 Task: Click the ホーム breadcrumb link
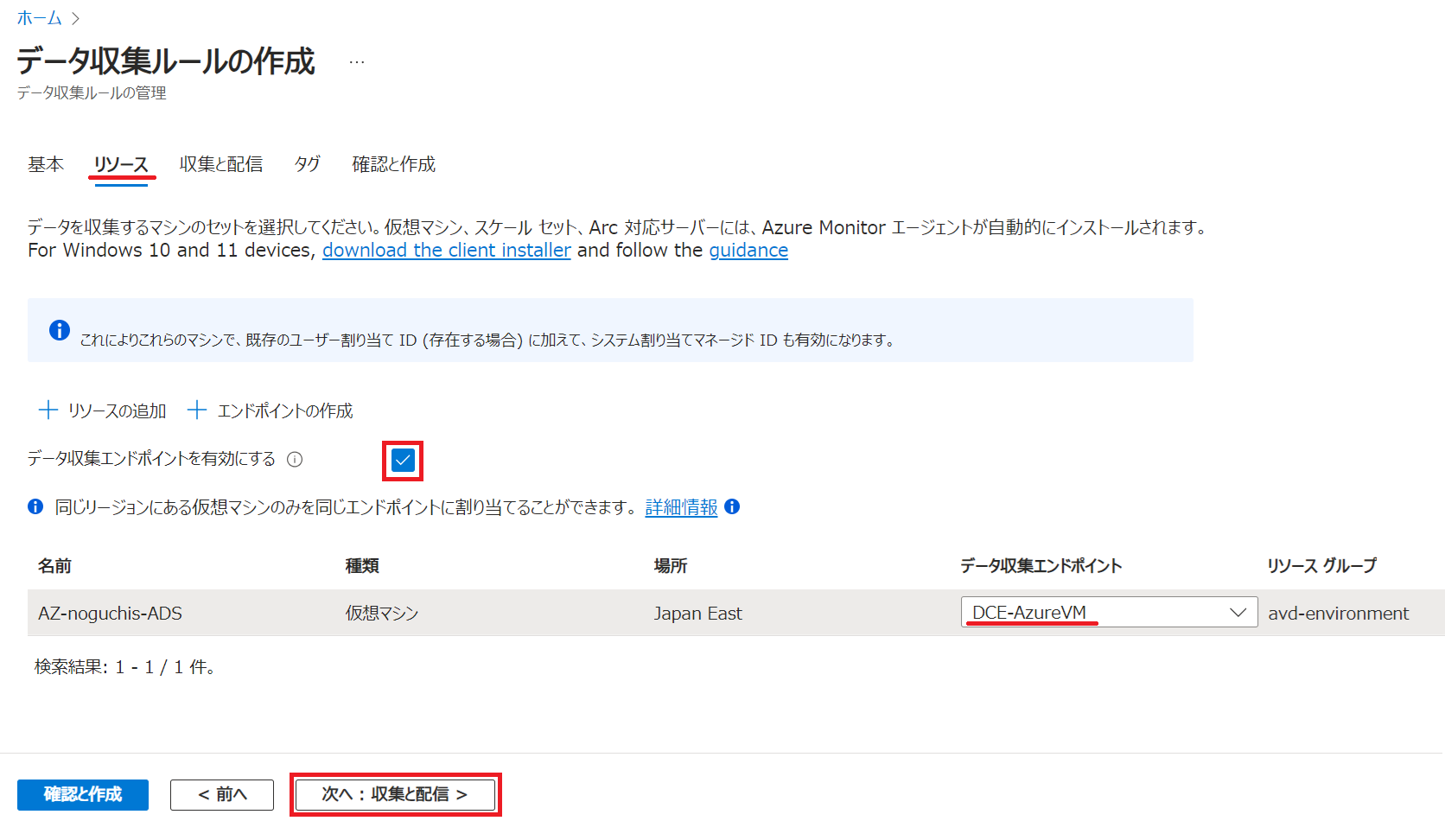point(40,18)
